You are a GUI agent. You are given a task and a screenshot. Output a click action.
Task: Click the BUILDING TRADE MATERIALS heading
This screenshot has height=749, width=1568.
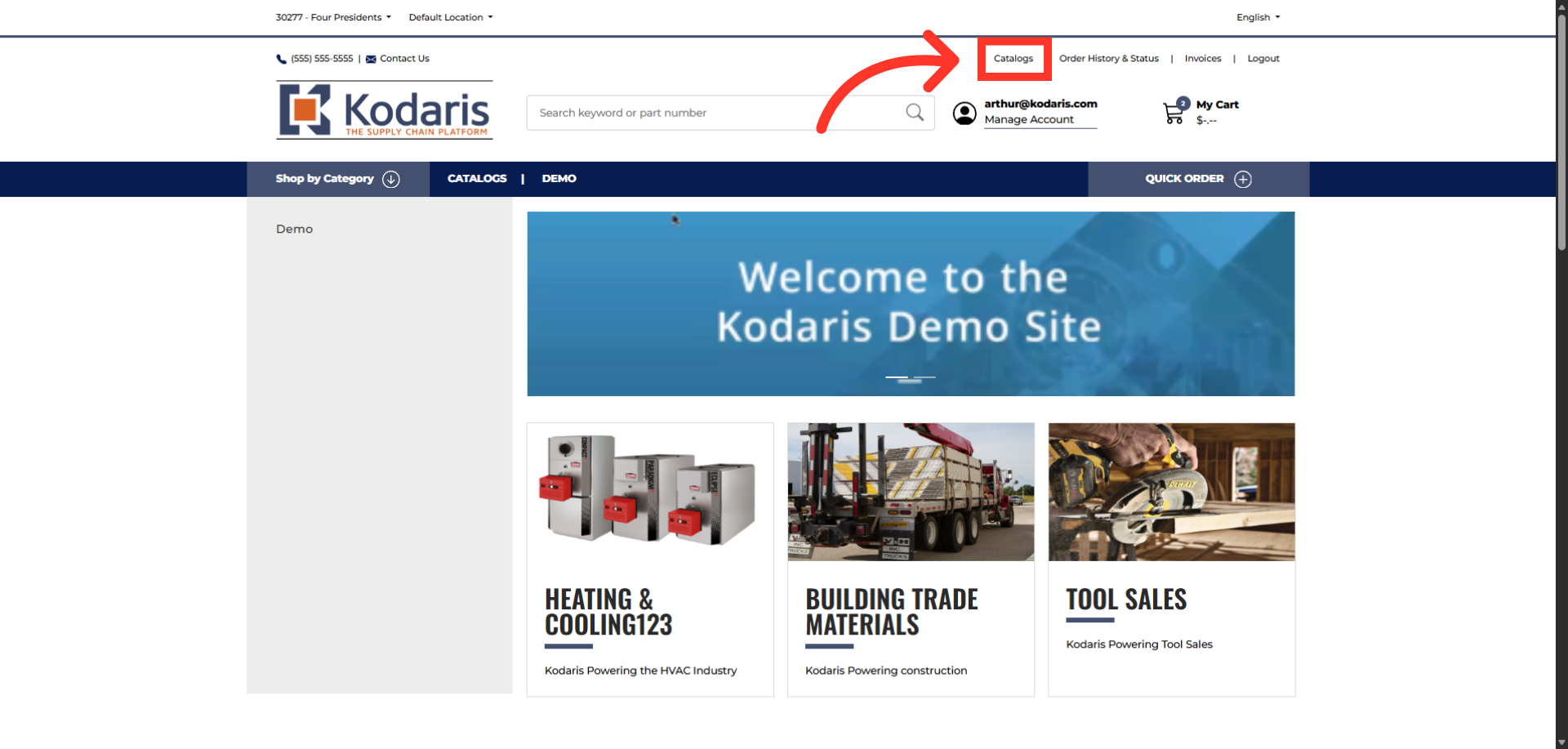892,612
